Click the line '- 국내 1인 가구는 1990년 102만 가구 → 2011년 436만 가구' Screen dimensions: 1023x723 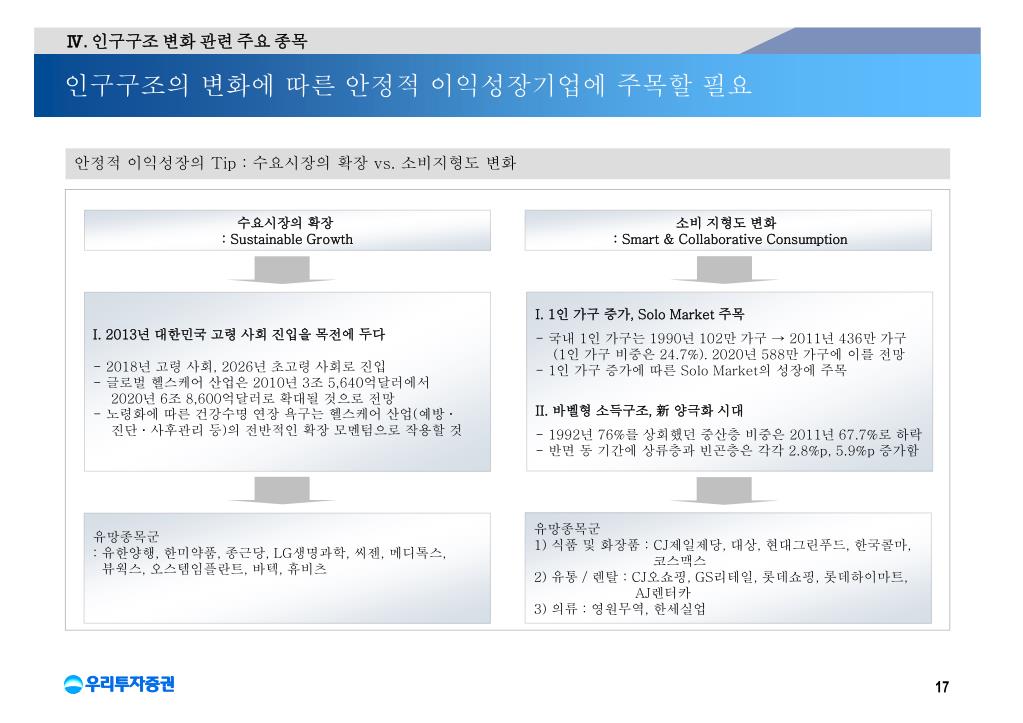click(x=720, y=338)
